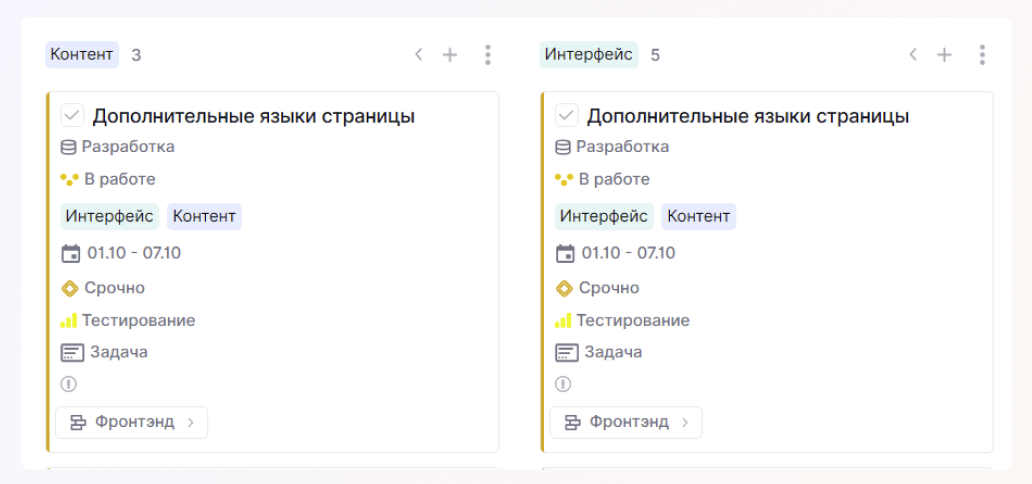Click plus icon in Интерфейс column header
The height and width of the screenshot is (484, 1032).
coord(944,55)
